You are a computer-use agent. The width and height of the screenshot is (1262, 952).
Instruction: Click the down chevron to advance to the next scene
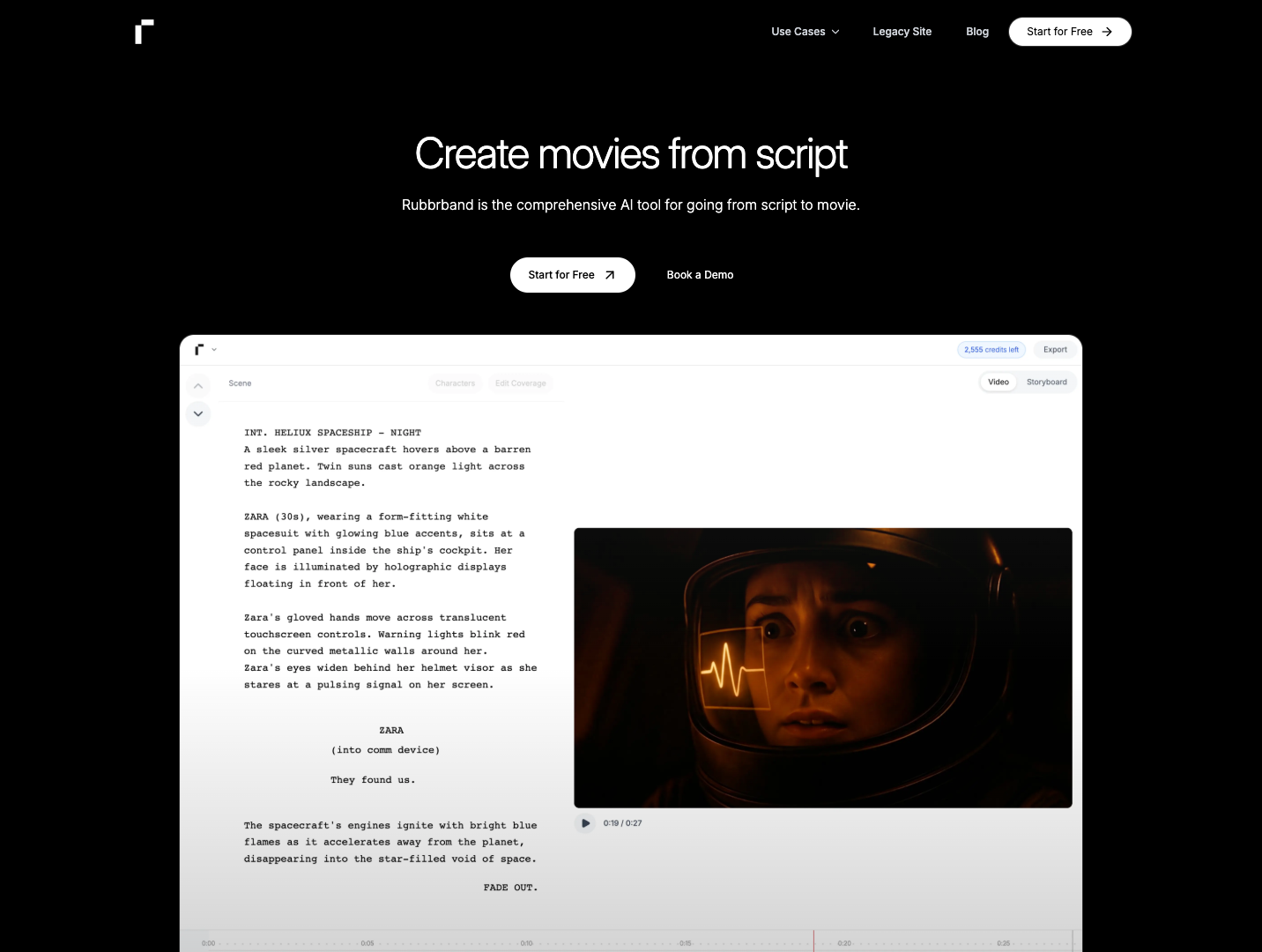coord(197,413)
